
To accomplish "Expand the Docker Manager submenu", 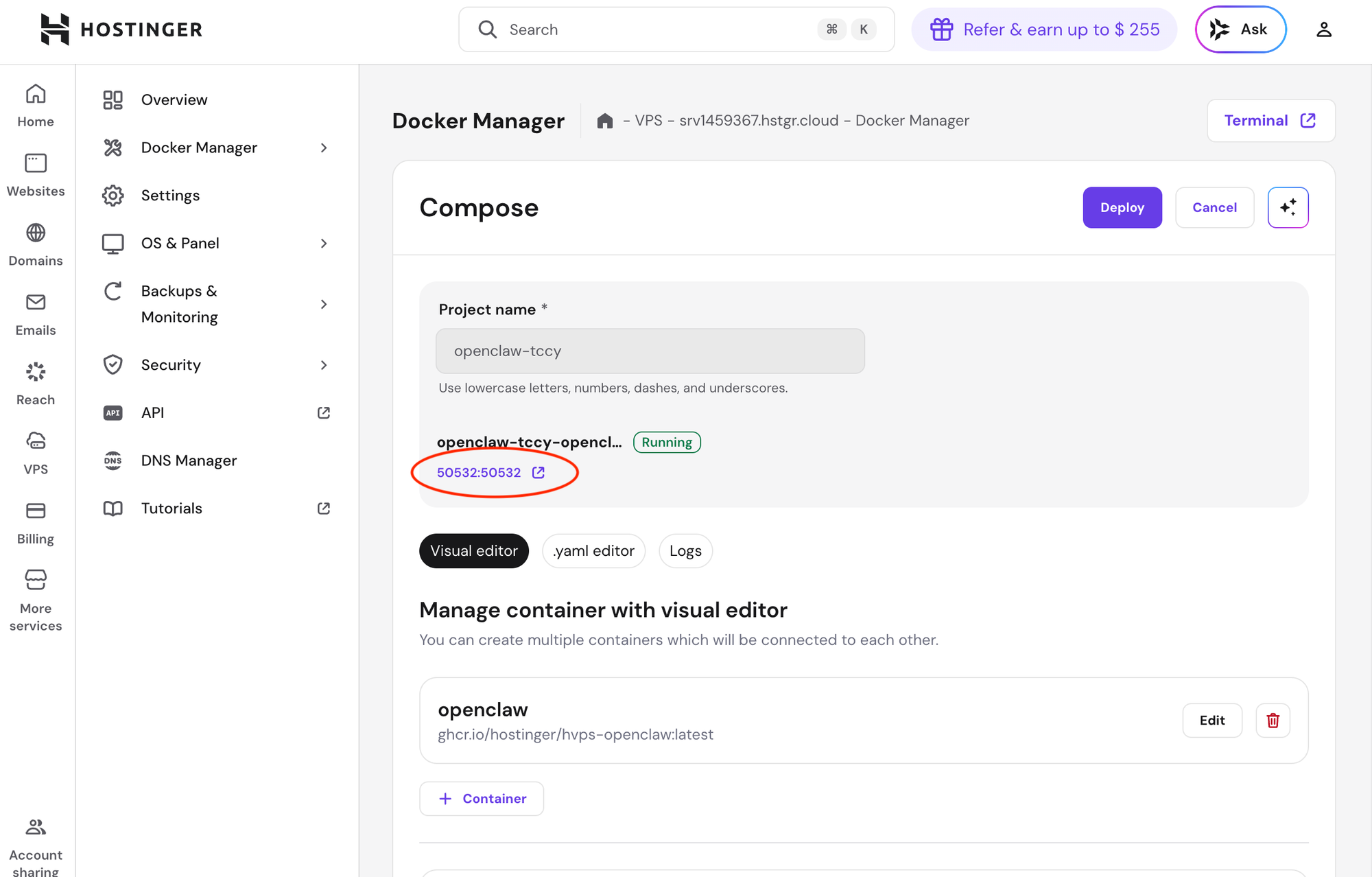I will click(324, 148).
